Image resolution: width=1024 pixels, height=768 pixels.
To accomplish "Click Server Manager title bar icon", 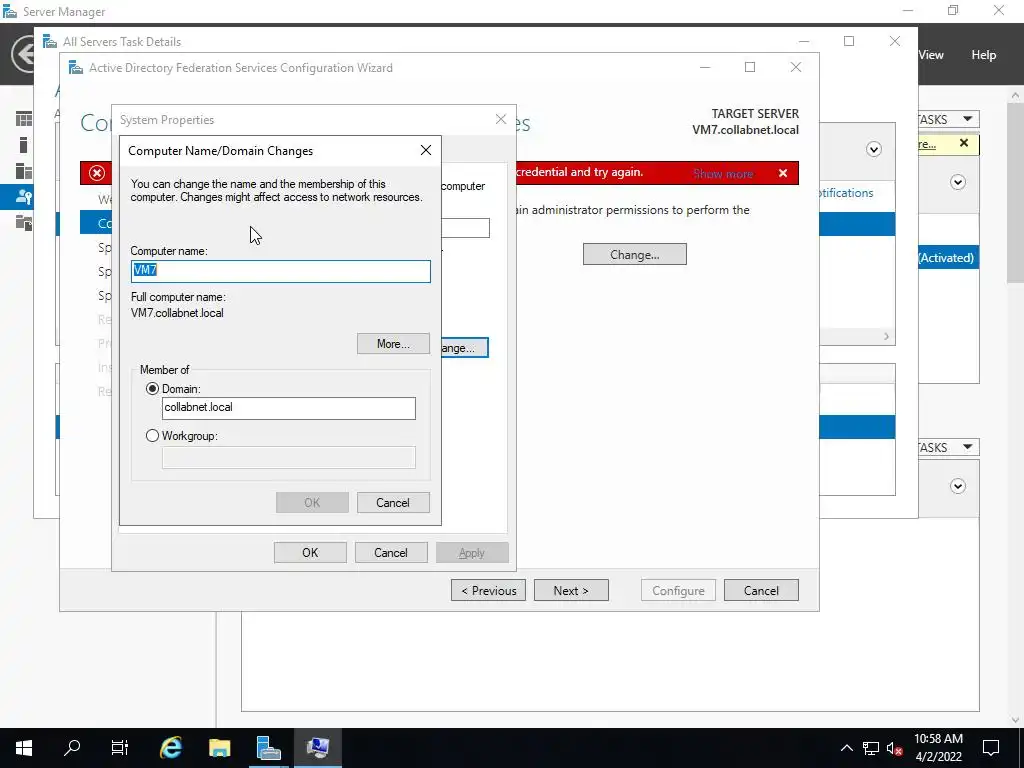I will click(10, 11).
